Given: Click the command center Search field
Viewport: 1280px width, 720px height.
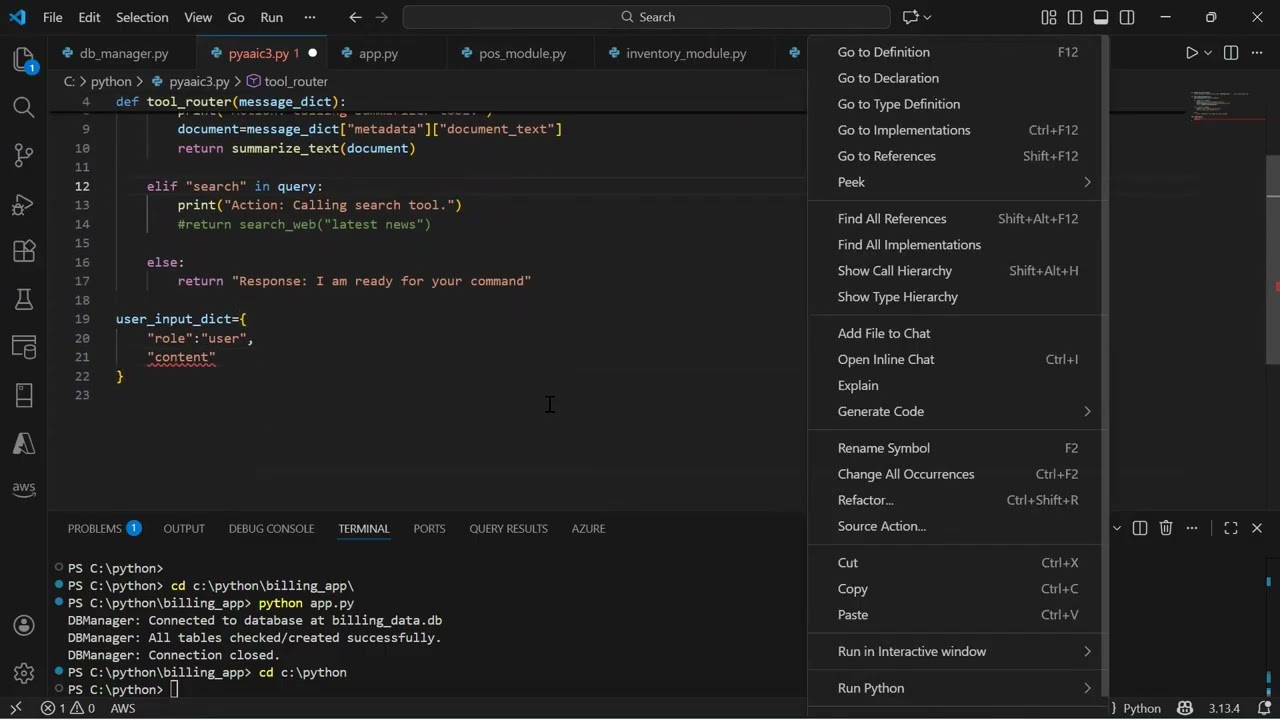Looking at the screenshot, I should pos(646,17).
